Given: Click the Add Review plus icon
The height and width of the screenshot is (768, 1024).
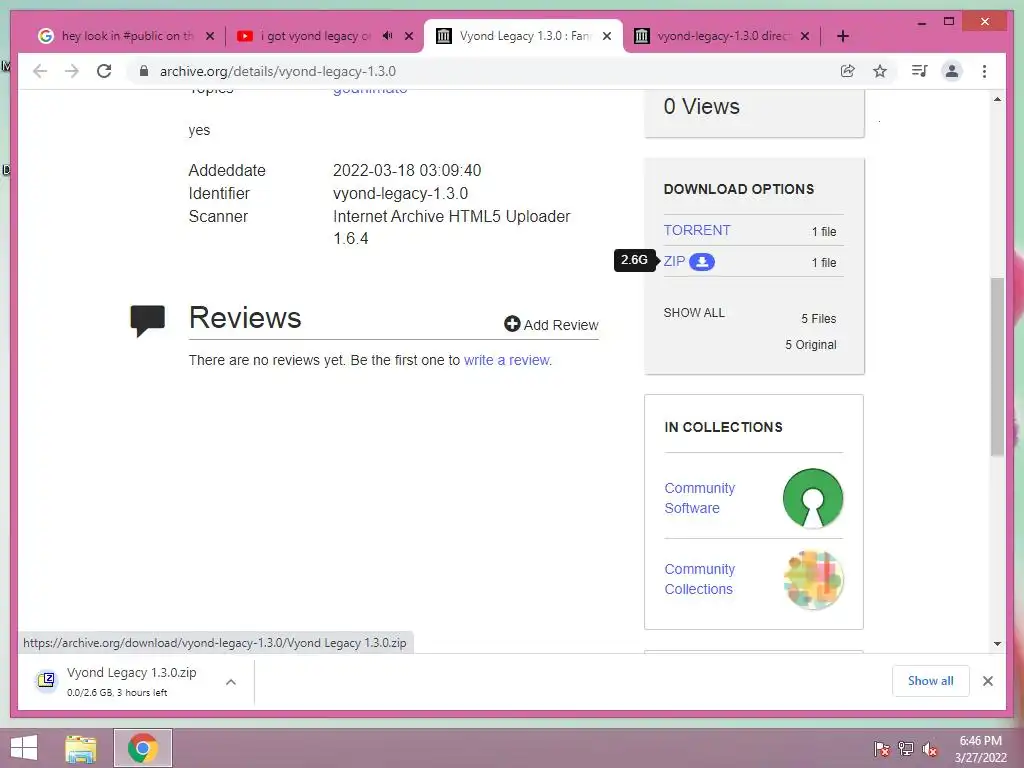Looking at the screenshot, I should coord(512,324).
